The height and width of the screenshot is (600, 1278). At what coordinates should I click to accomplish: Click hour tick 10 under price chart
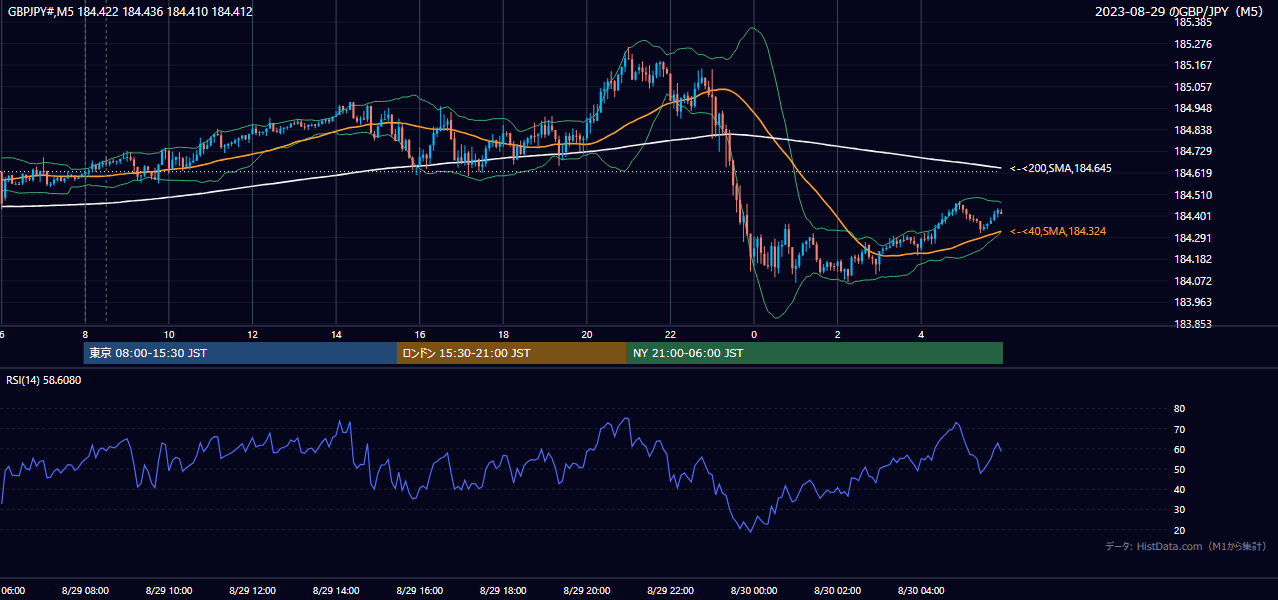click(169, 334)
